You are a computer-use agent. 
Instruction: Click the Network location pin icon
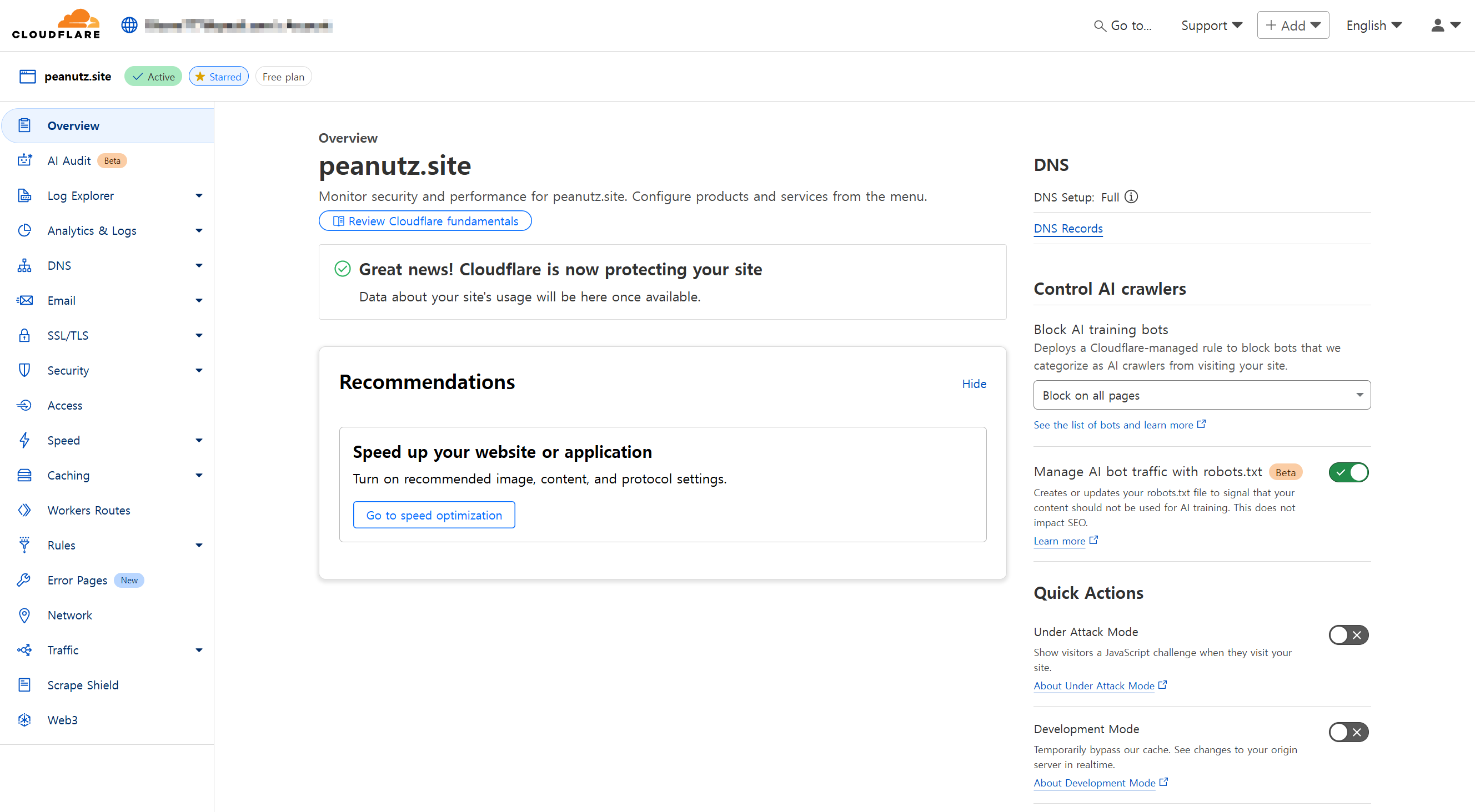coord(24,615)
